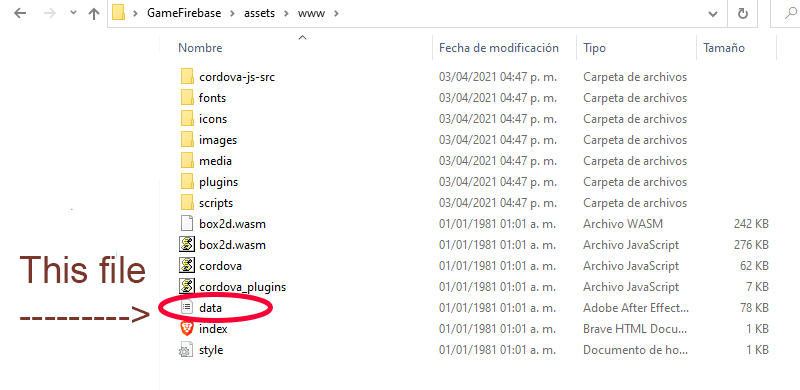Expand chevron between assets and www
This screenshot has height=390, width=800.
point(286,14)
